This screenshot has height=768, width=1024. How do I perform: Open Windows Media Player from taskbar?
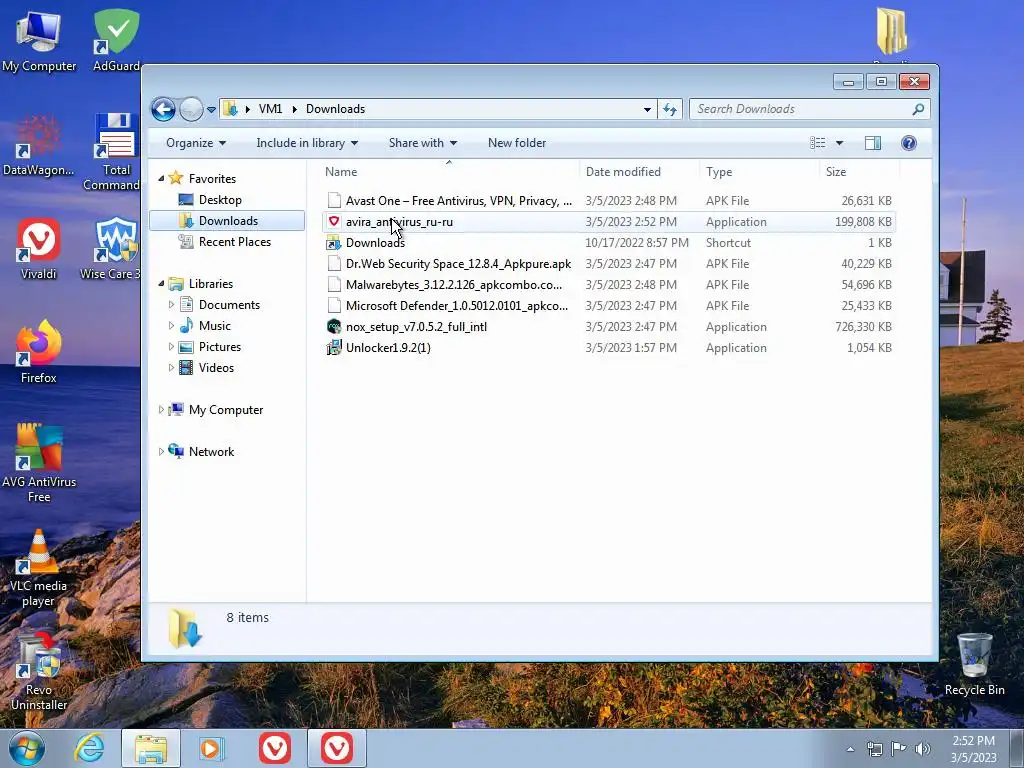pos(212,748)
